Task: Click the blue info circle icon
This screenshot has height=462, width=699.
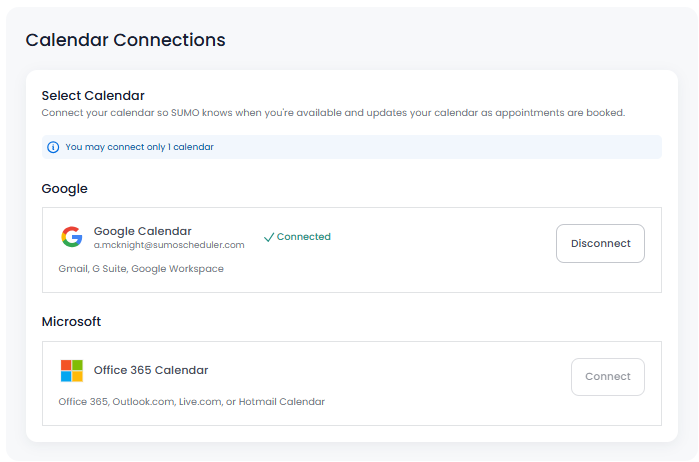Action: coord(53,147)
